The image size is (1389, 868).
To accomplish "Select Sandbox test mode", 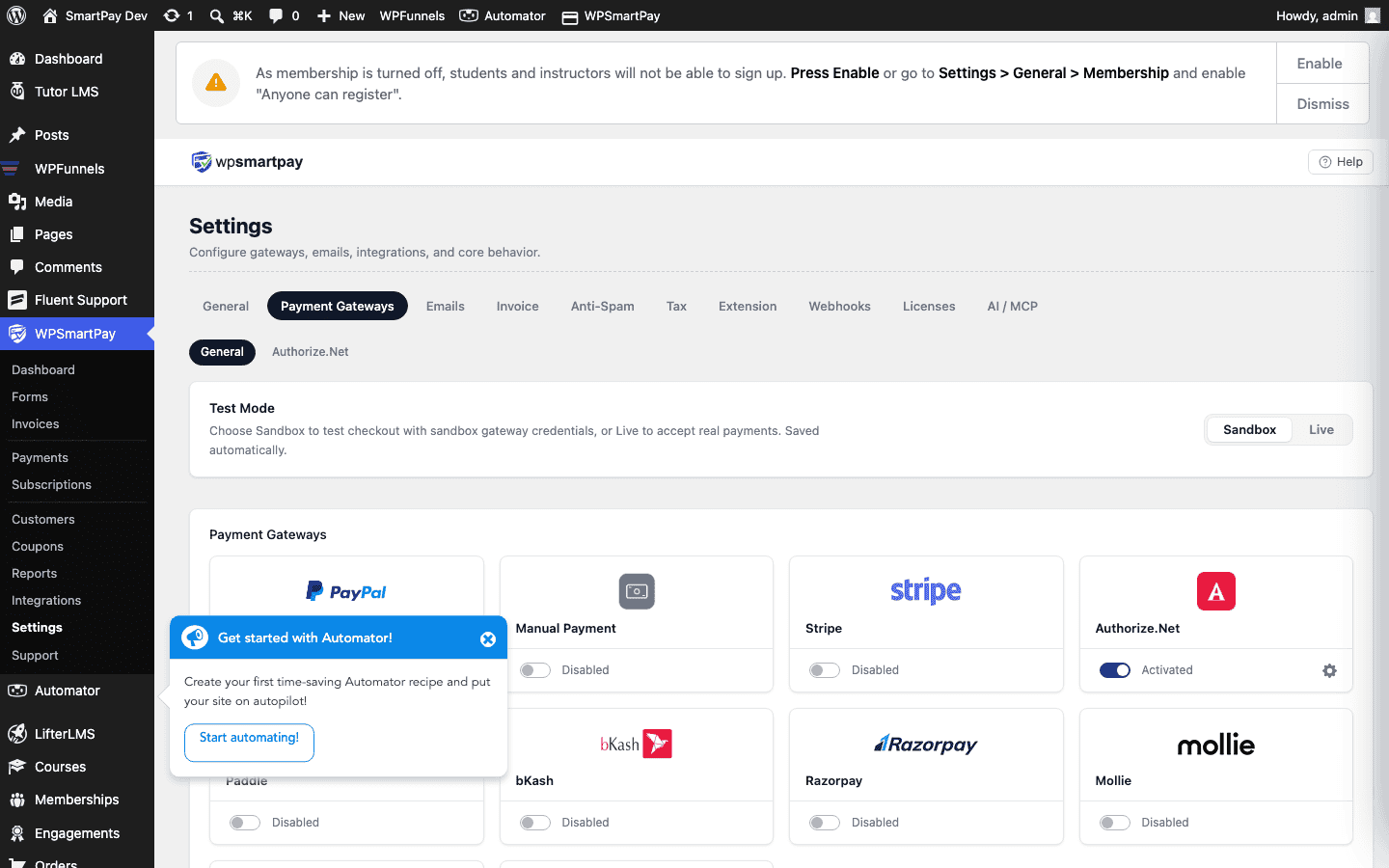I will pos(1249,430).
